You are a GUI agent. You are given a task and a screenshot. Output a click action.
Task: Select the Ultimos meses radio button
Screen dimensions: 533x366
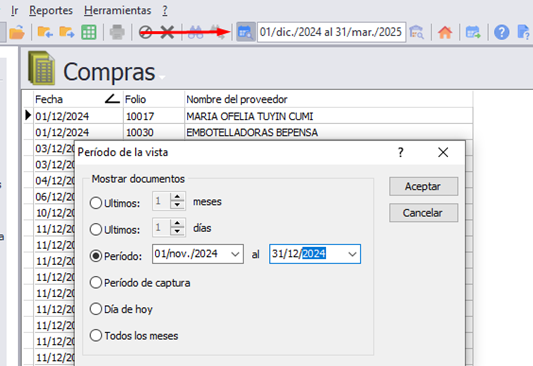pos(96,203)
